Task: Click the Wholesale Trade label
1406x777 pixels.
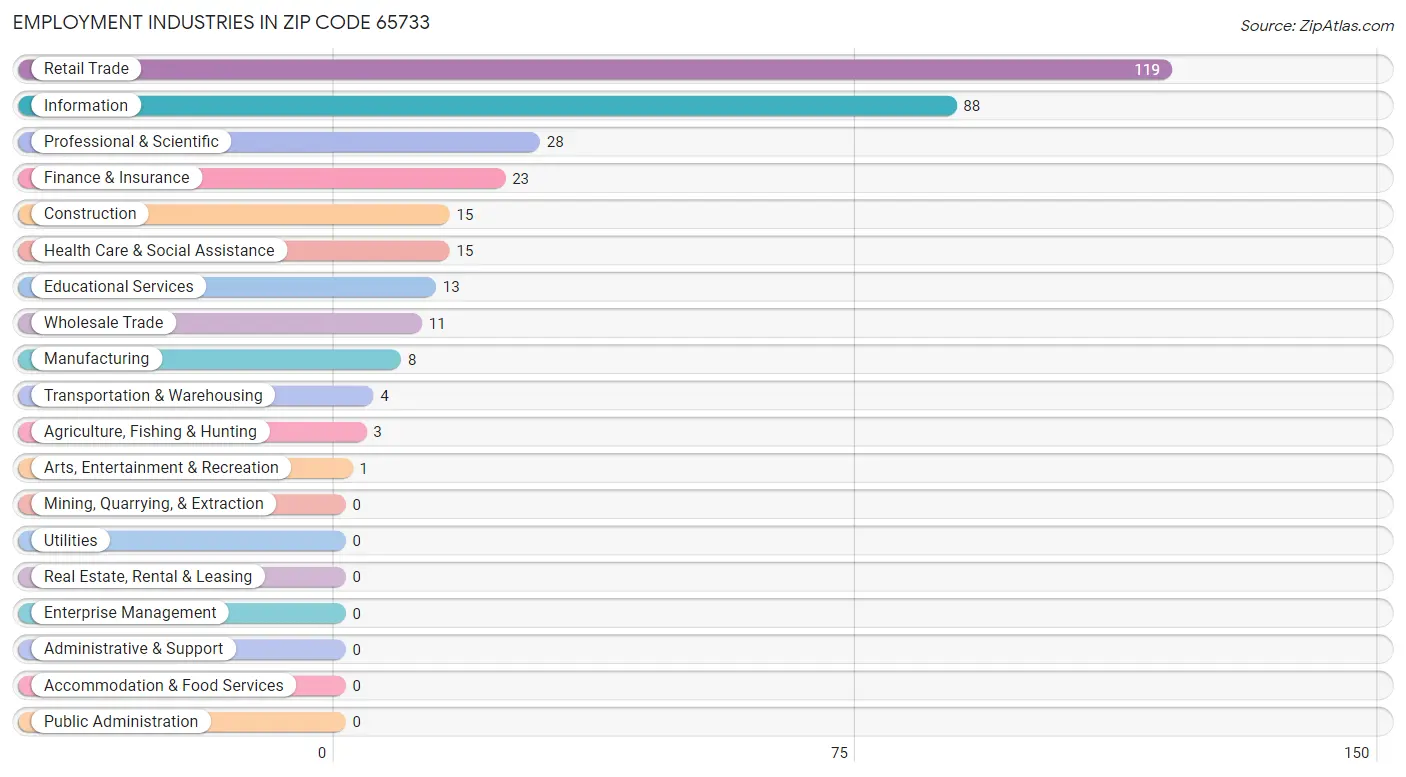Action: [x=103, y=323]
